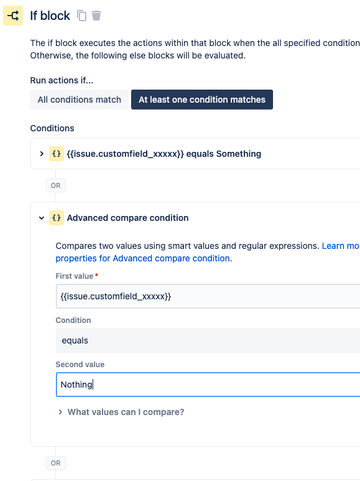Click the braces icon beside Advanced compare condition
Screen dimensions: 360x481
56,218
